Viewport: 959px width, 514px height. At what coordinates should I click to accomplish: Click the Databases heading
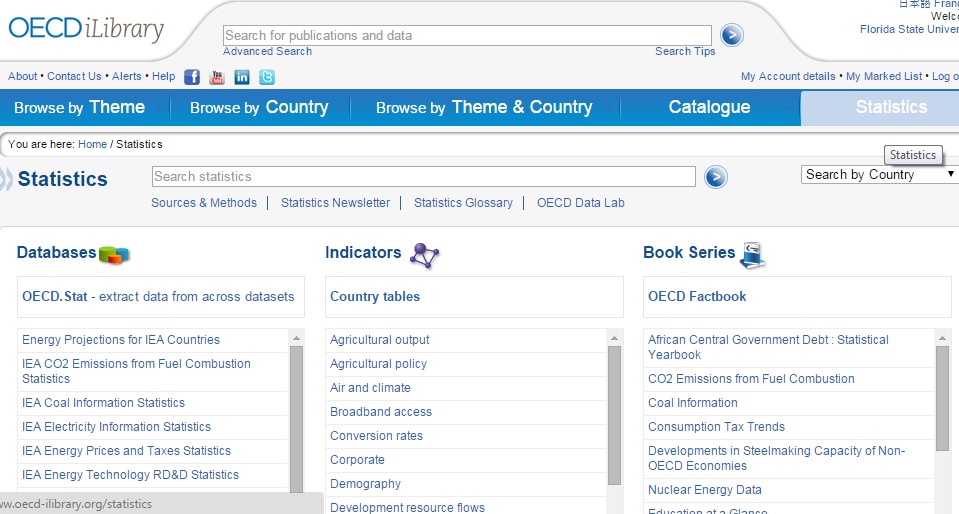pyautogui.click(x=56, y=253)
